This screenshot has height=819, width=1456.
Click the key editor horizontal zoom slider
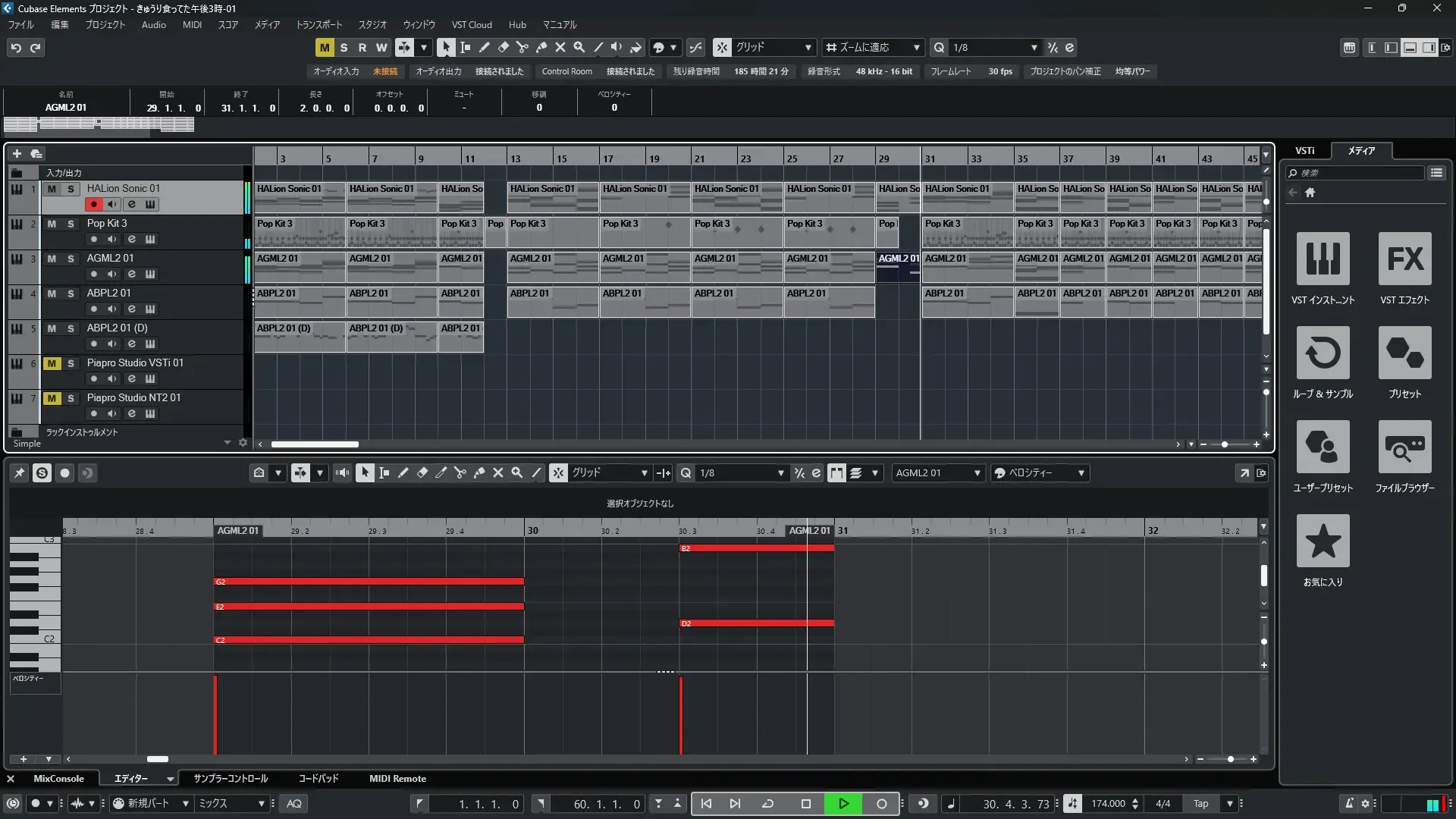coord(1230,759)
